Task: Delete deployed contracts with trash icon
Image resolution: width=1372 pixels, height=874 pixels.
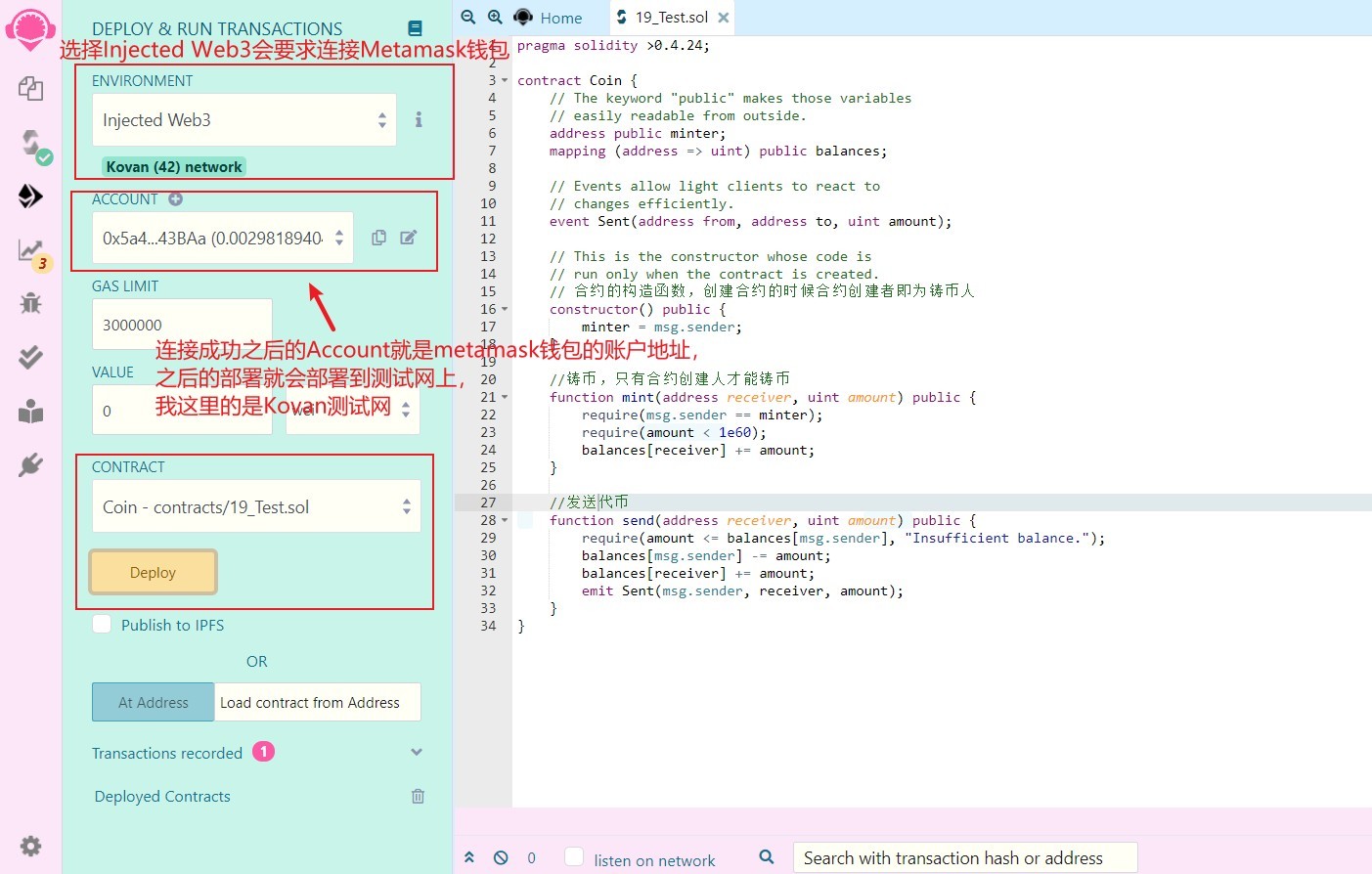Action: (x=418, y=796)
